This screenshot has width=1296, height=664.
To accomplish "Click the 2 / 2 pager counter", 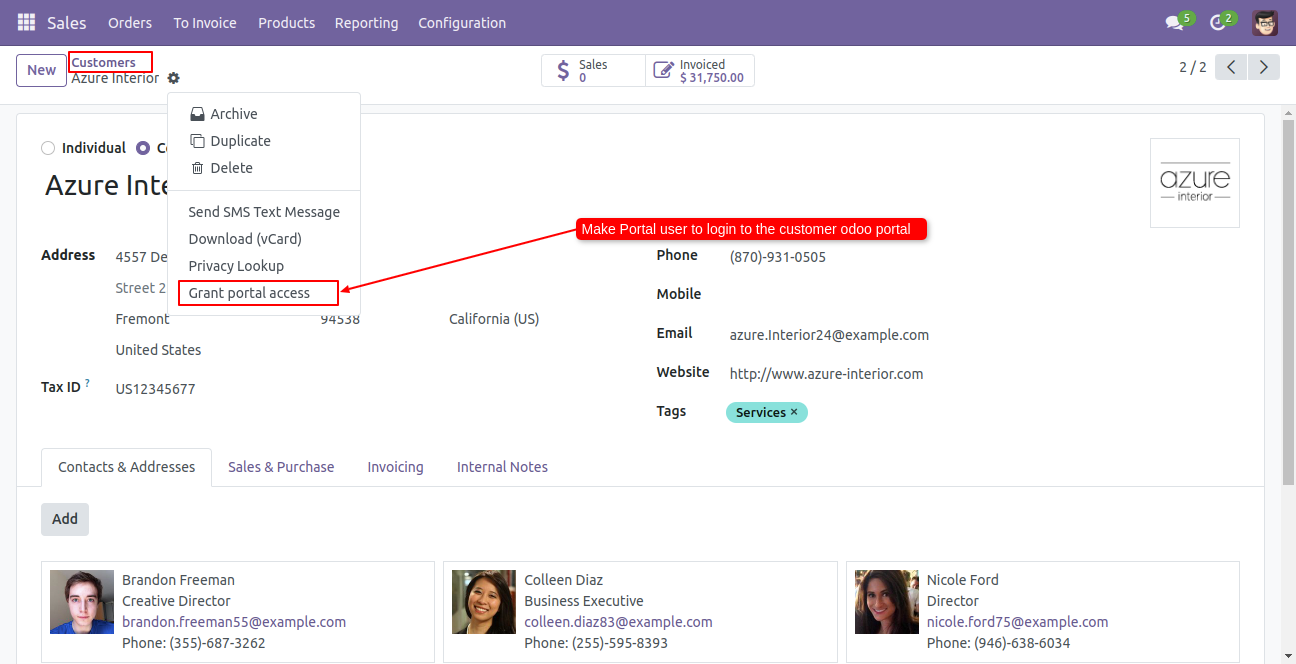I will click(1192, 67).
